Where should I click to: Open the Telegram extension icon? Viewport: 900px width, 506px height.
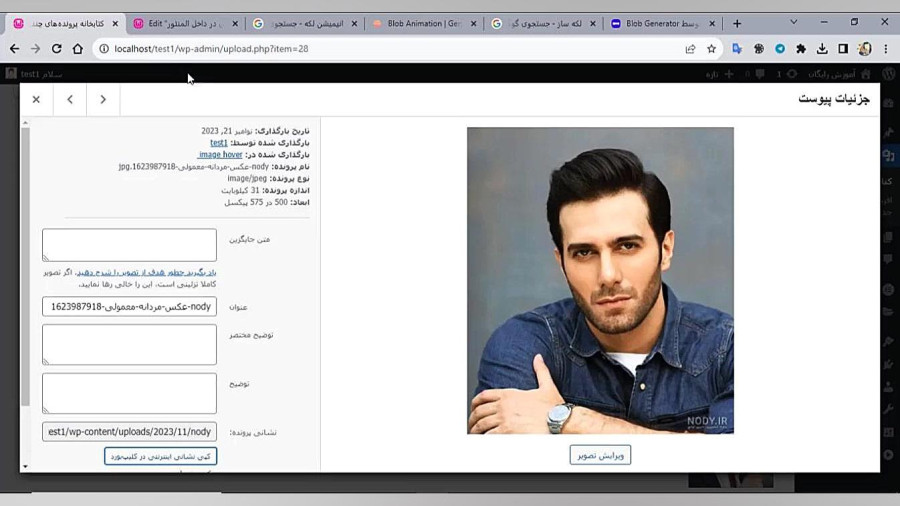tap(780, 49)
